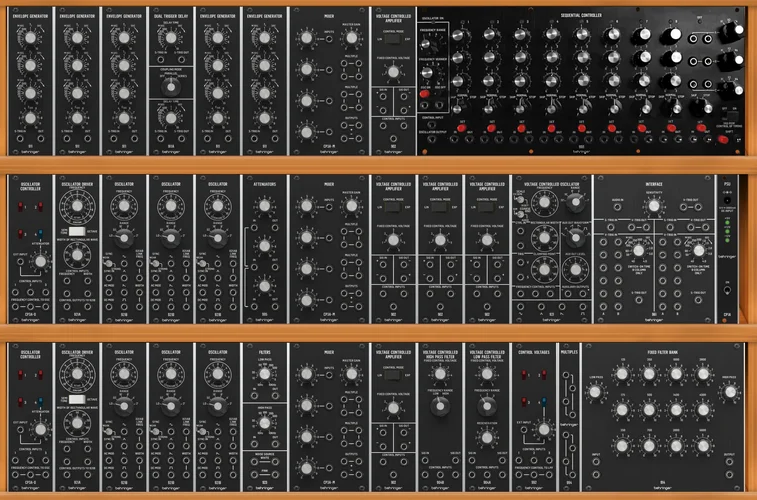Click the Oscillator Output jack on Sequential Controller
Viewport: 757px width, 500px height.
pos(432,139)
